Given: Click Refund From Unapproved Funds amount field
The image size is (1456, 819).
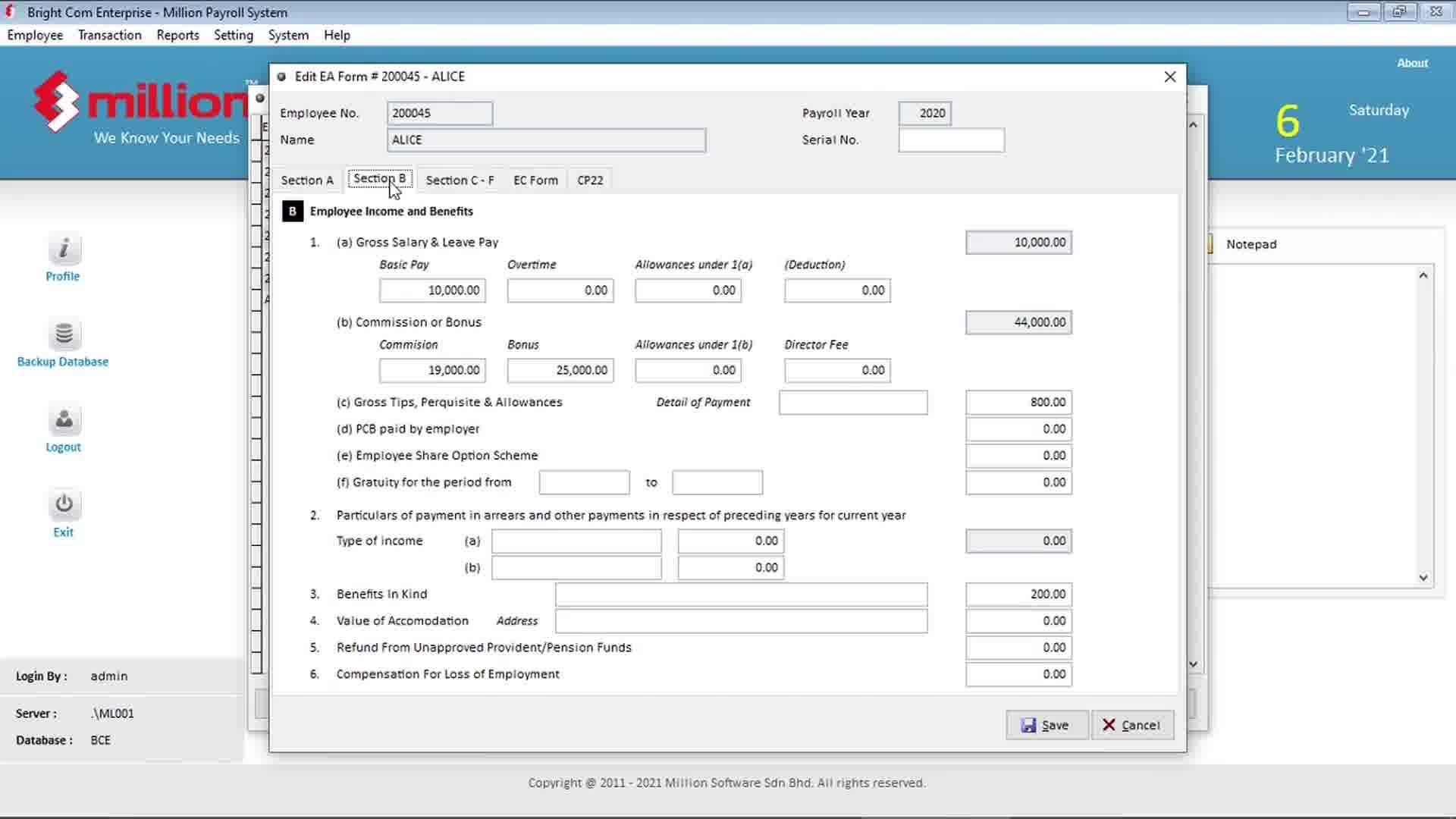Looking at the screenshot, I should click(x=1018, y=648).
